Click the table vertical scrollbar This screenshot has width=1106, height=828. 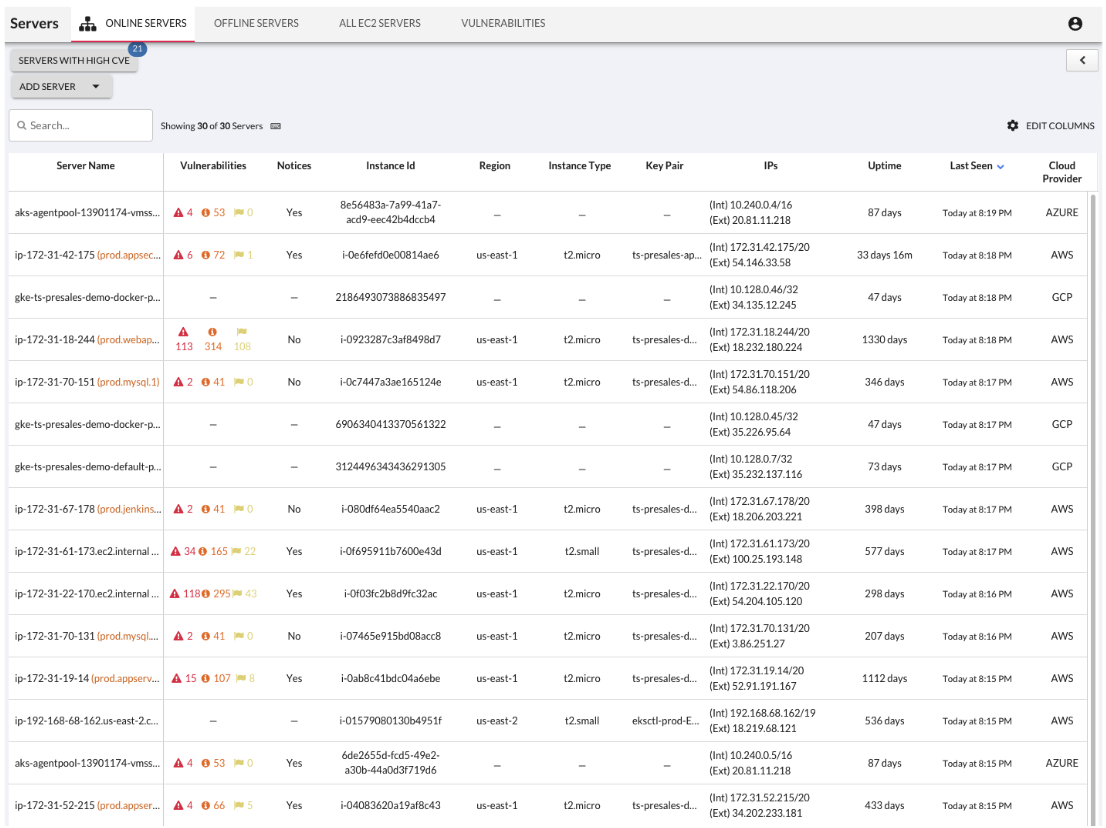pos(1093,508)
